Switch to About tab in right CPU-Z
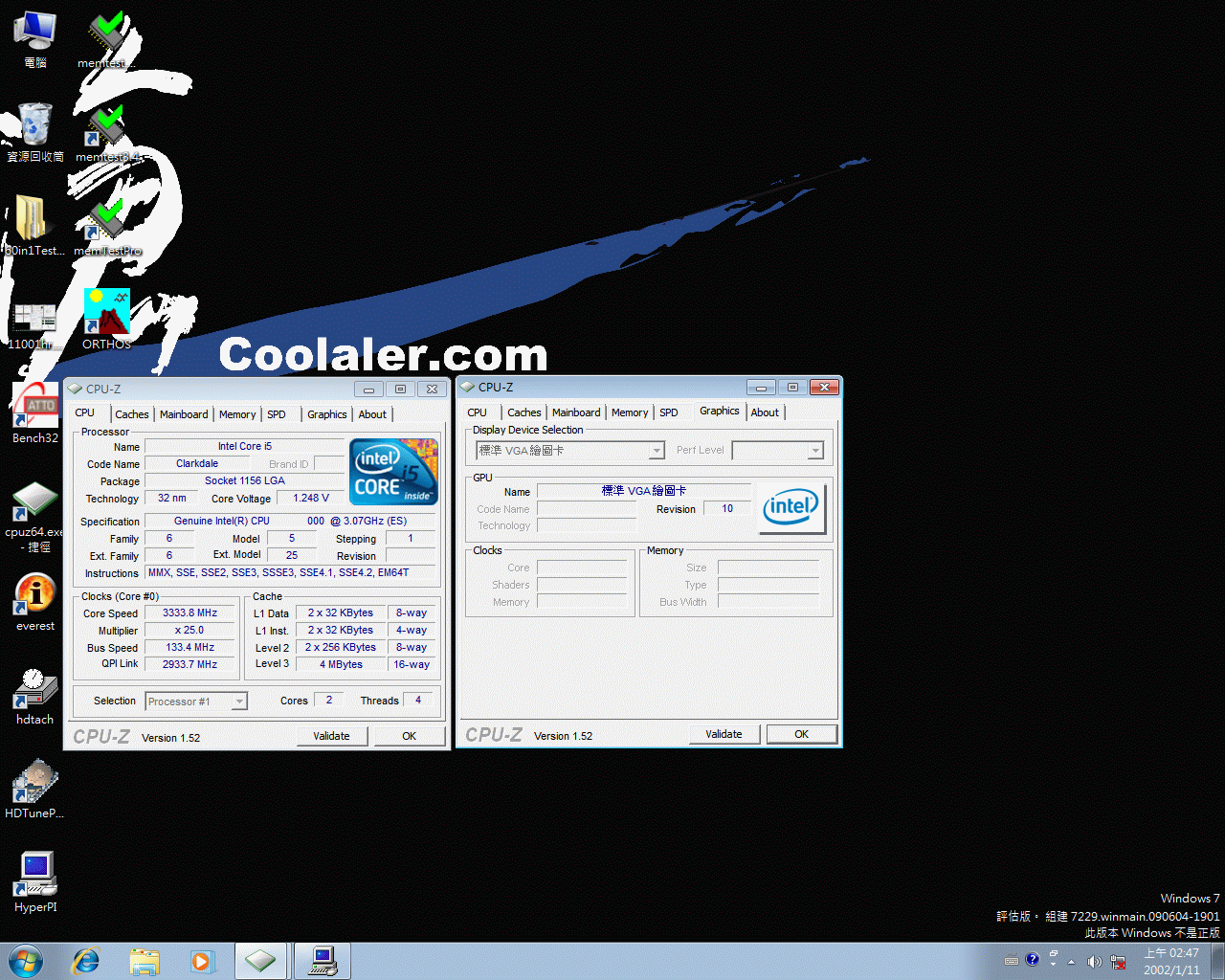This screenshot has height=980, width=1225. pyautogui.click(x=765, y=412)
